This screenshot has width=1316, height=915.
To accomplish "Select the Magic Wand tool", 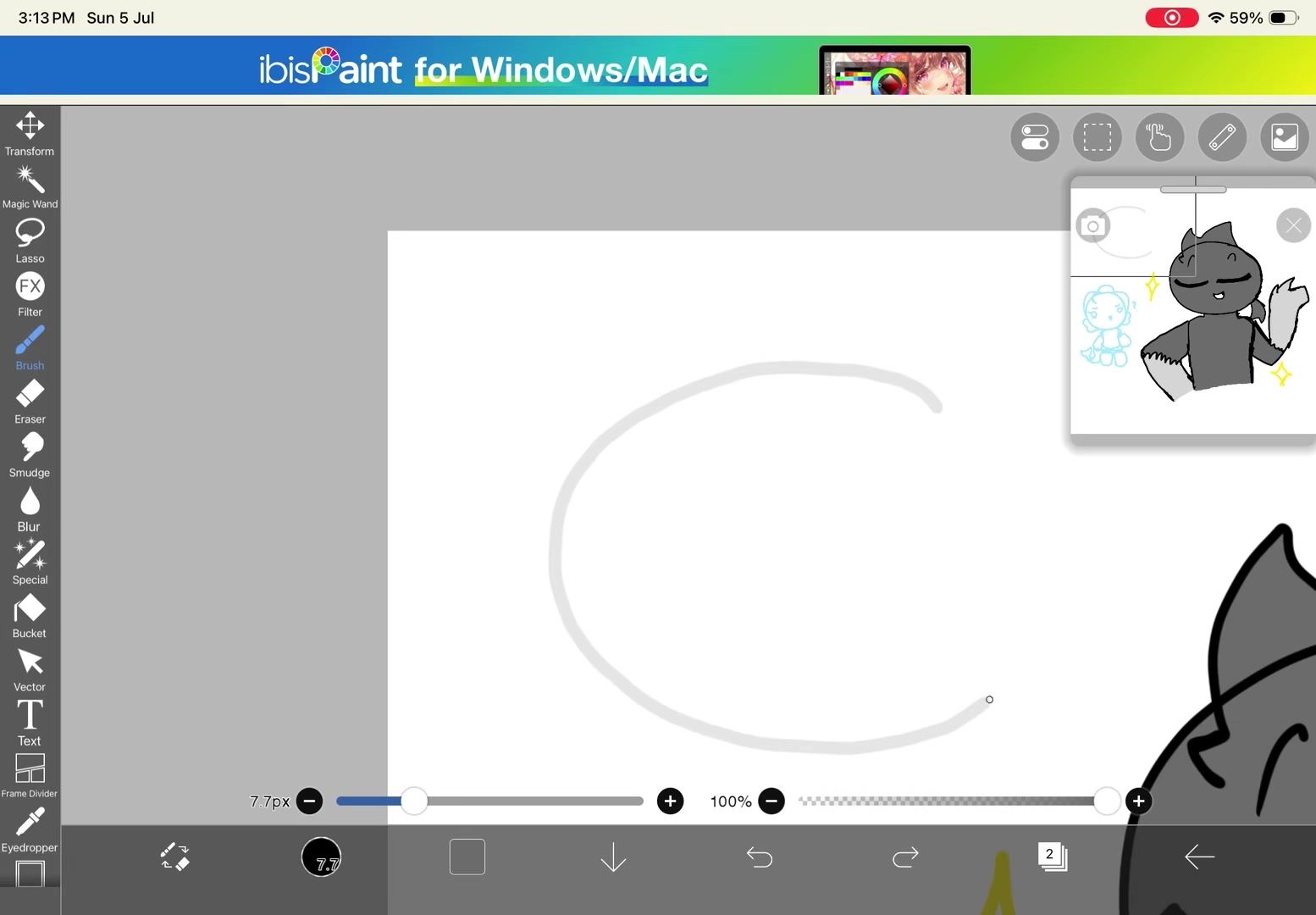I will pos(30,187).
